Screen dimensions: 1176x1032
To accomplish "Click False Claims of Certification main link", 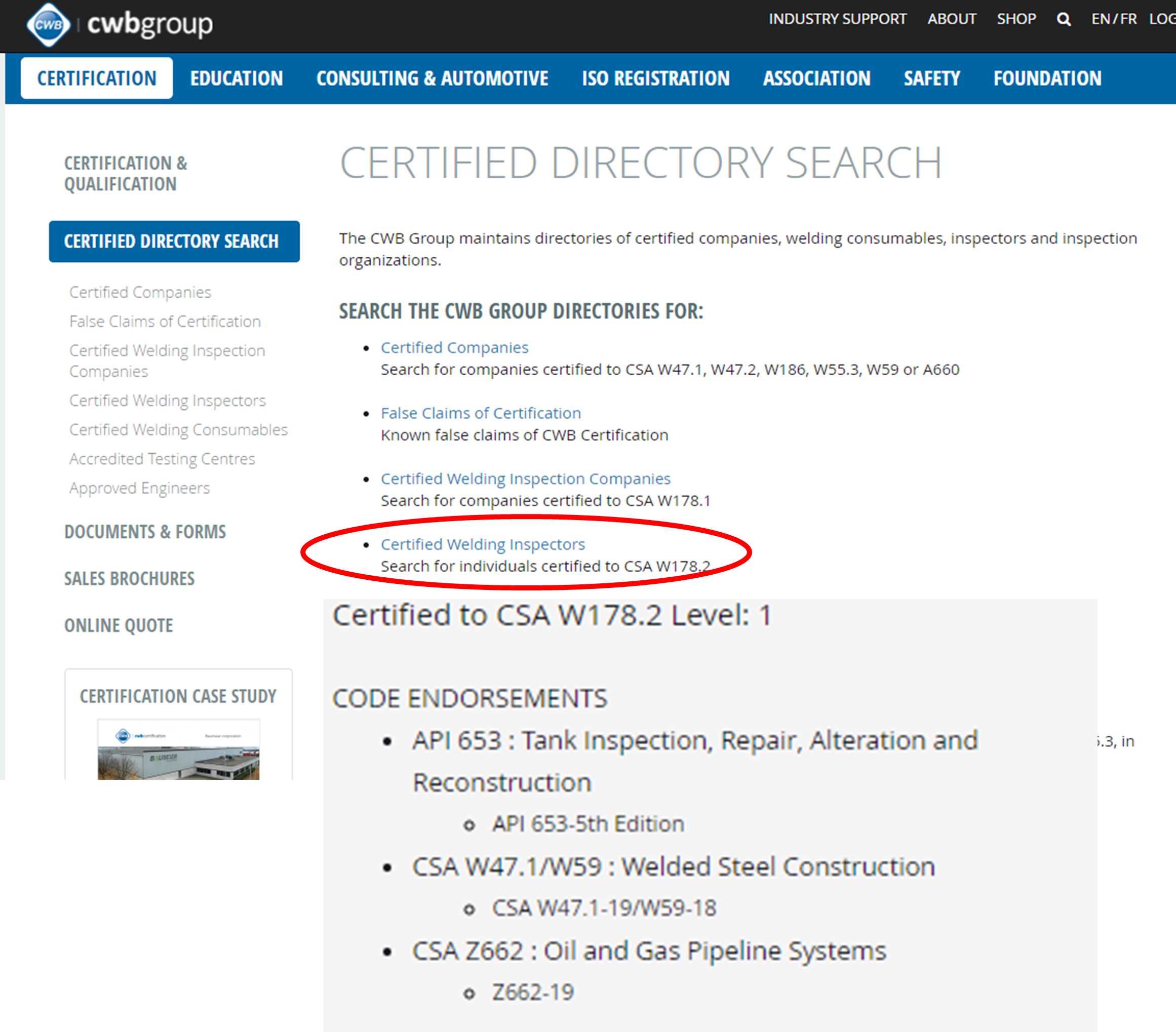I will 481,413.
